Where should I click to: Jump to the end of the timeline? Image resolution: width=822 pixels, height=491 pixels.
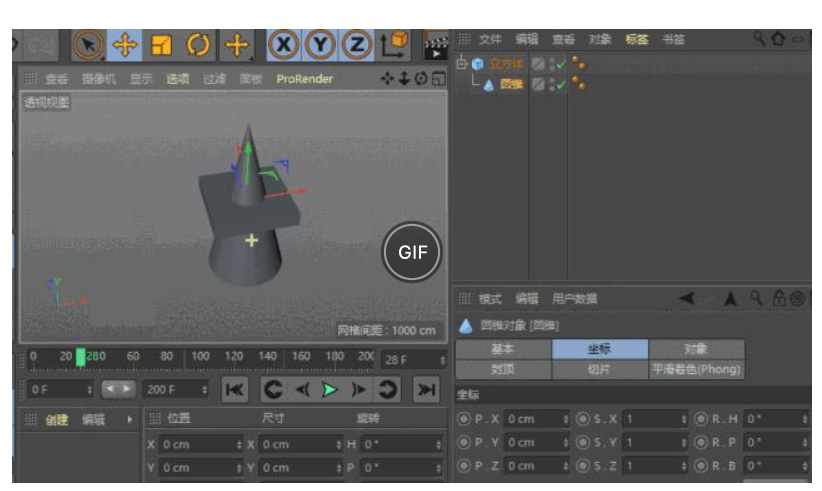pyautogui.click(x=427, y=390)
